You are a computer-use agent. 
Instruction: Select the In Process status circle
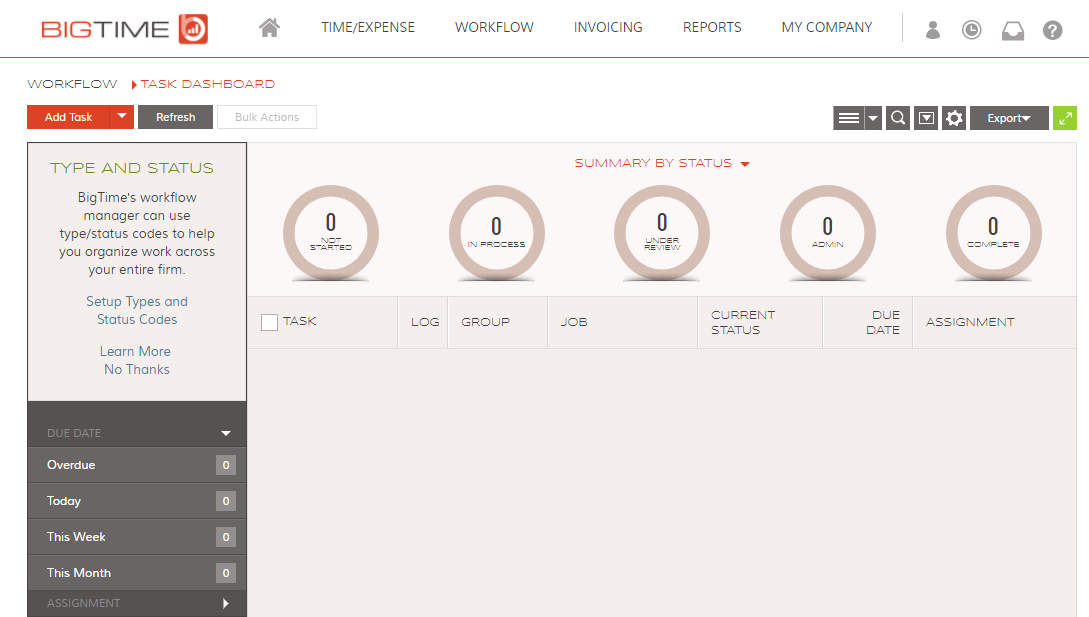pyautogui.click(x=497, y=233)
